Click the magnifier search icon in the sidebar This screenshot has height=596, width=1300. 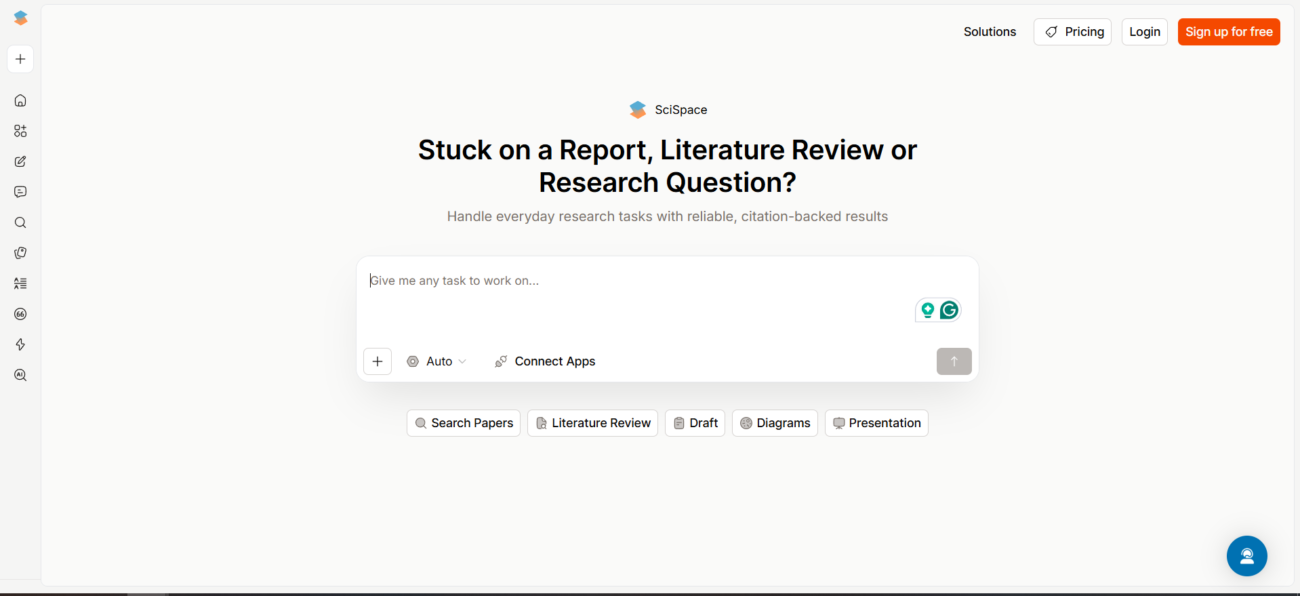20,223
